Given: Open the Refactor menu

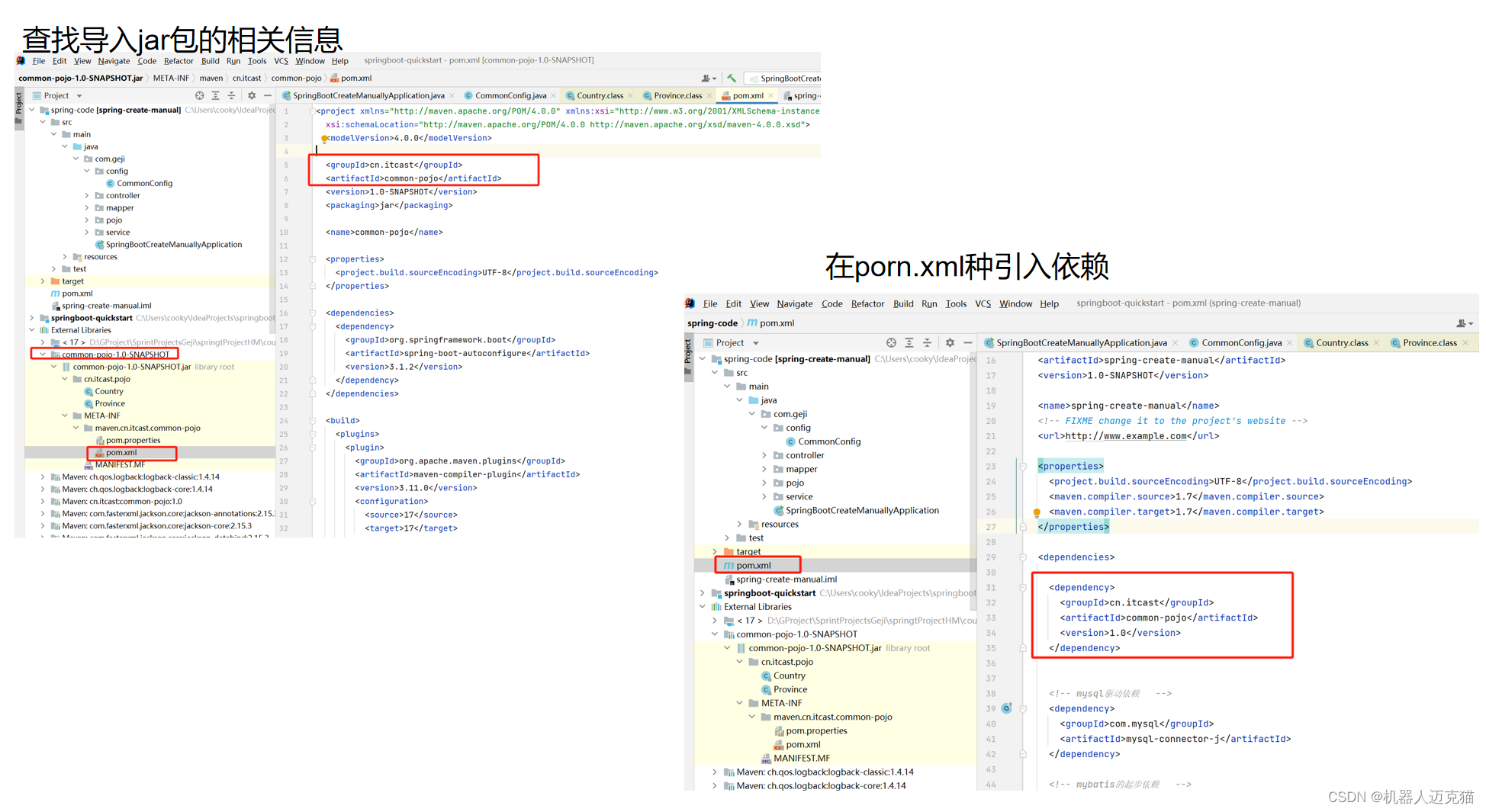Looking at the screenshot, I should coord(179,61).
